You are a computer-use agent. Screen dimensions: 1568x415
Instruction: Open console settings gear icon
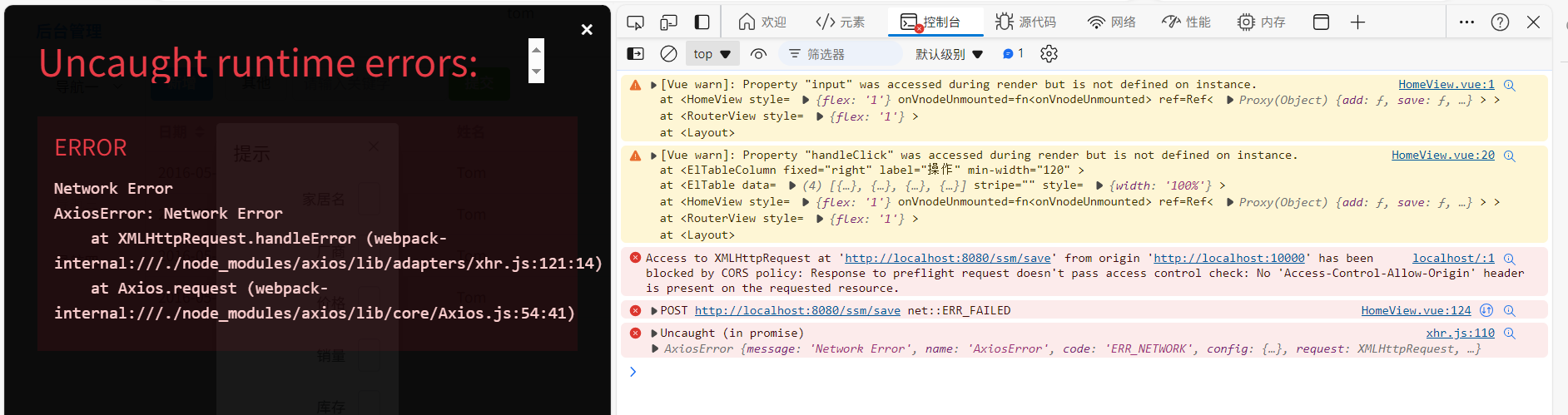1049,54
